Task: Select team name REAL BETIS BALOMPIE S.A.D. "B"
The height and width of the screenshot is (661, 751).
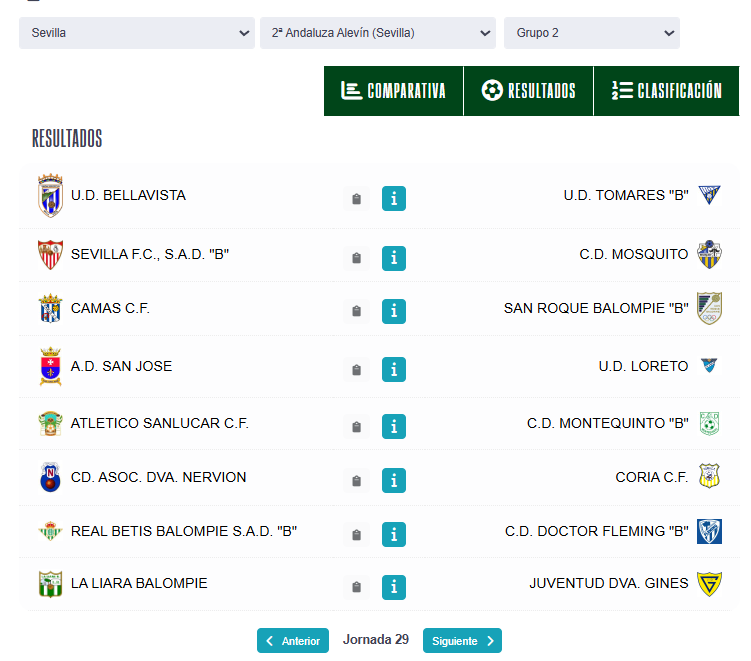Action: click(x=184, y=531)
